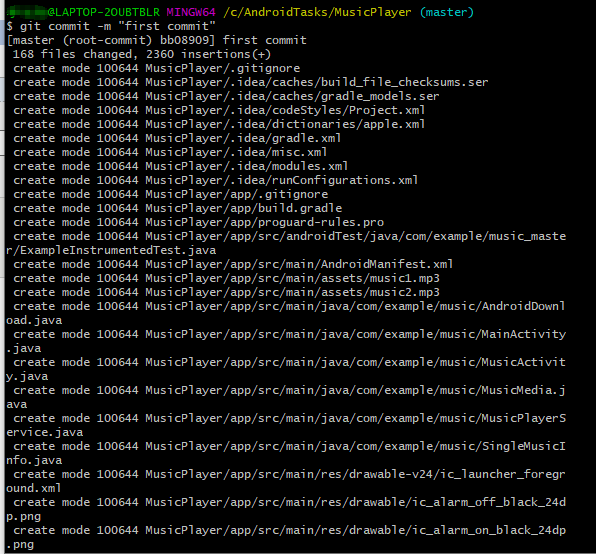Click the music/AndroidDownl line
Image resolution: width=596 pixels, height=554 pixels.
pyautogui.click(x=289, y=306)
